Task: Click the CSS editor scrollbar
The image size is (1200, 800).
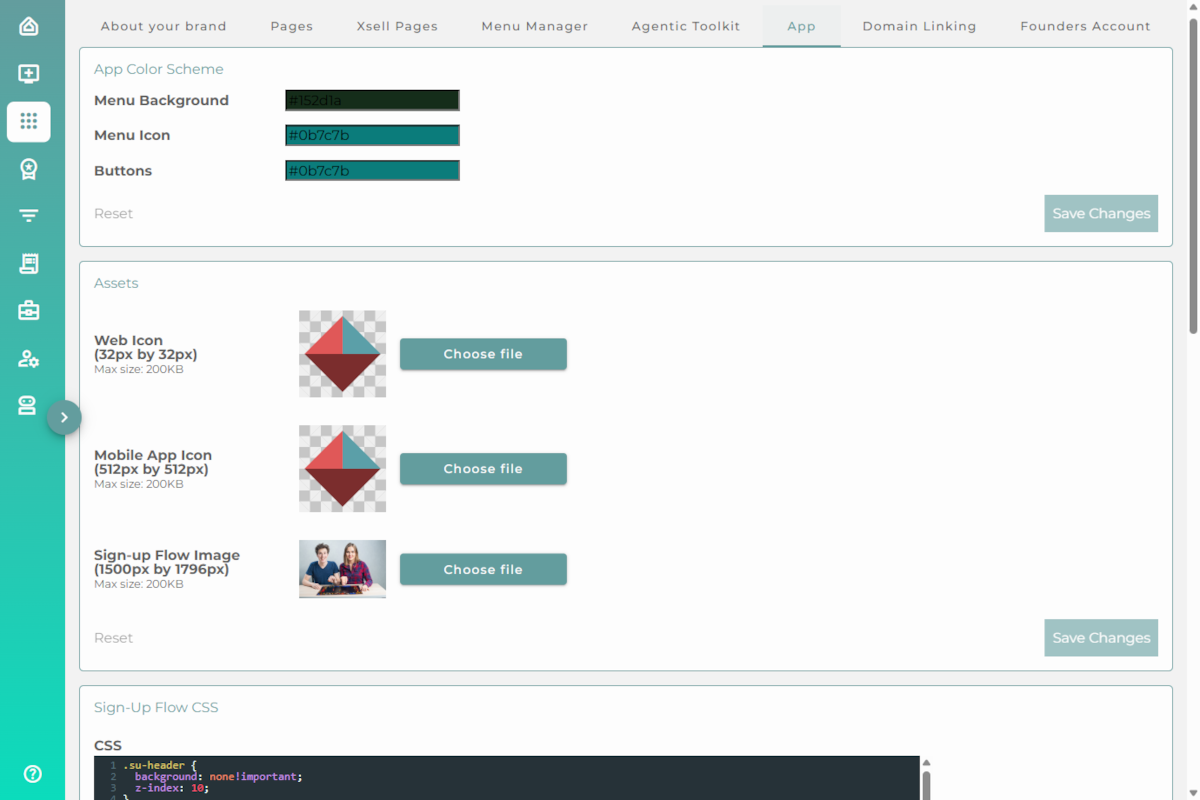Action: (x=926, y=784)
